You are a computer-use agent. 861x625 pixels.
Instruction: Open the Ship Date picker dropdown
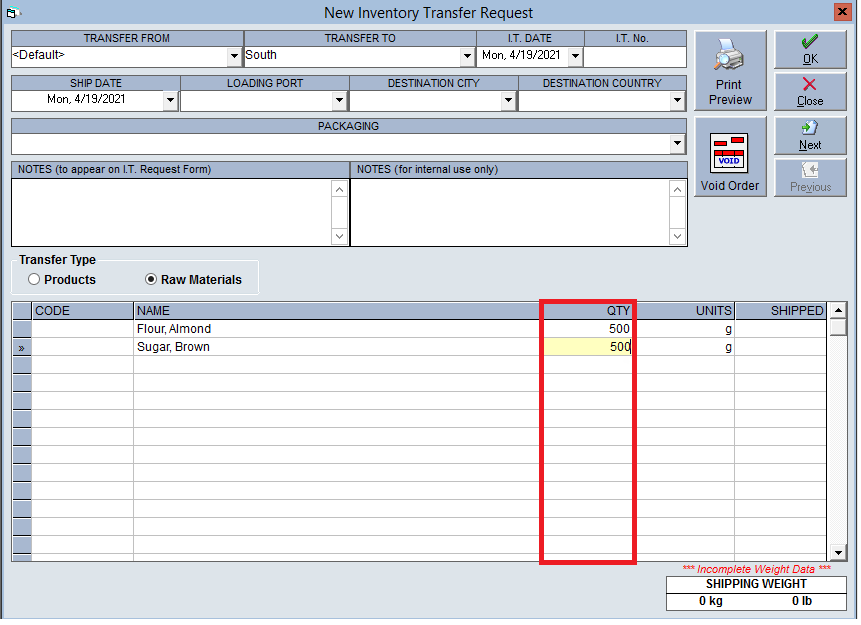pyautogui.click(x=171, y=101)
